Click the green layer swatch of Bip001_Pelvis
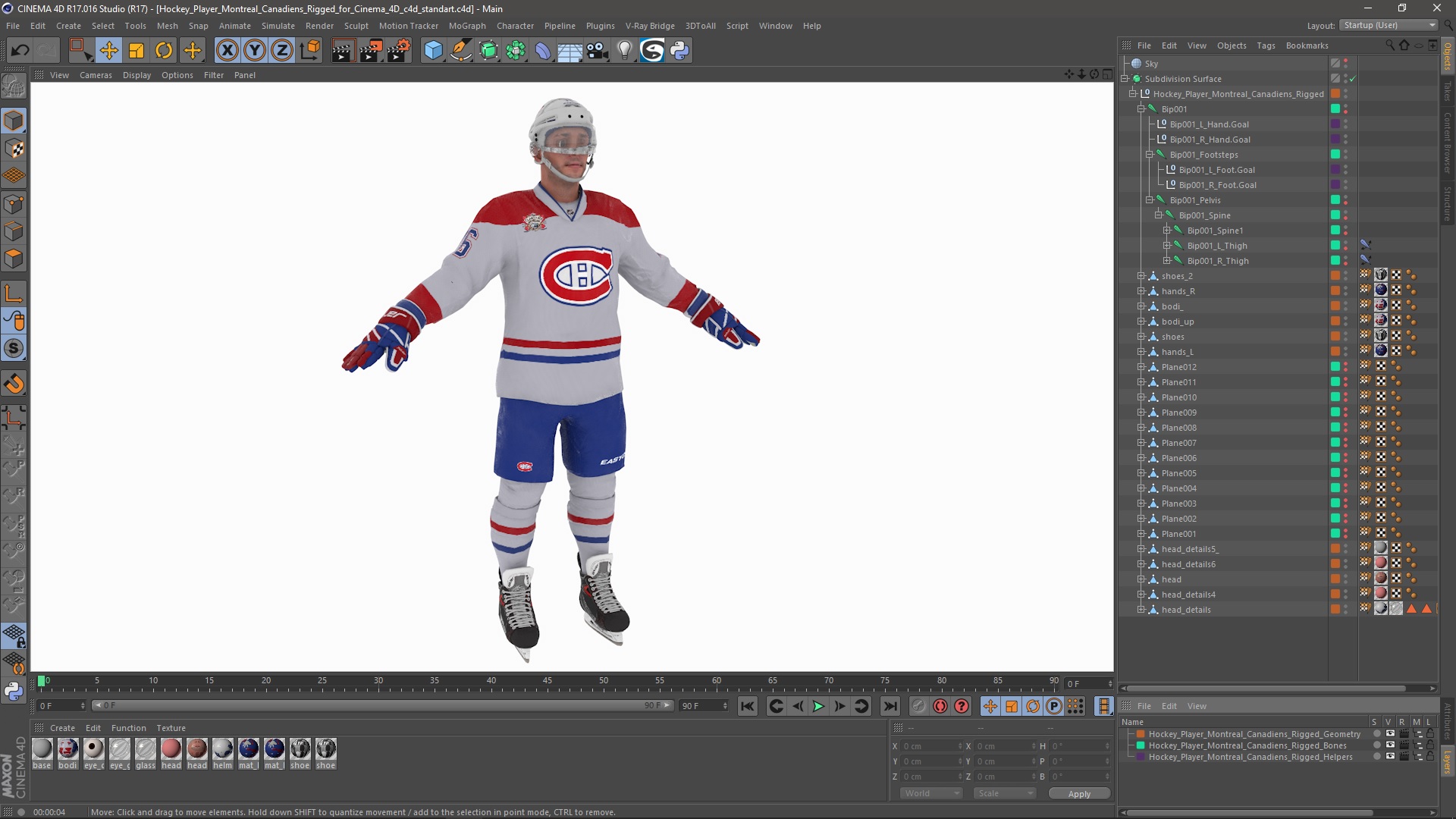The height and width of the screenshot is (819, 1456). [1335, 200]
